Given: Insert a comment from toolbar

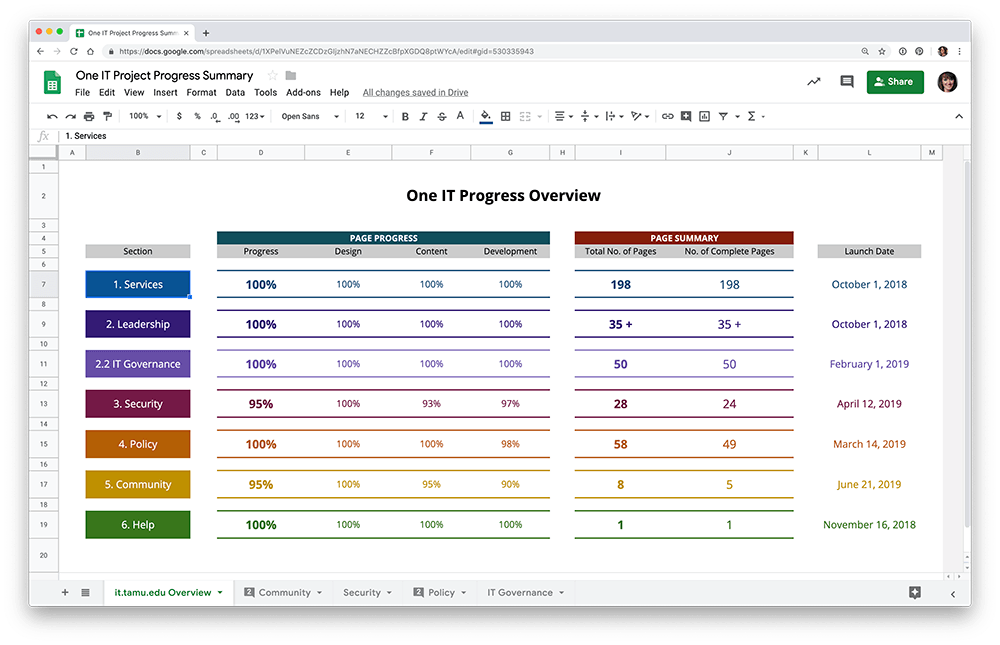Looking at the screenshot, I should 686,116.
